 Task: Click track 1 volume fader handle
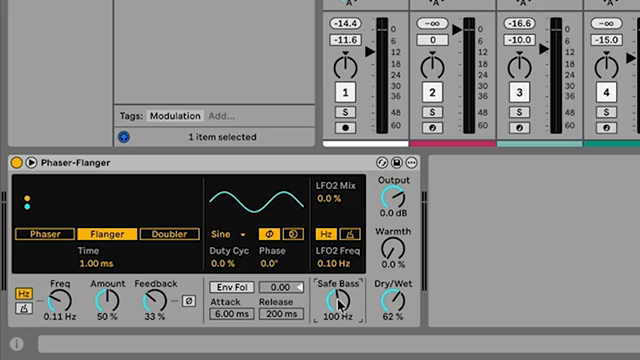pos(370,52)
